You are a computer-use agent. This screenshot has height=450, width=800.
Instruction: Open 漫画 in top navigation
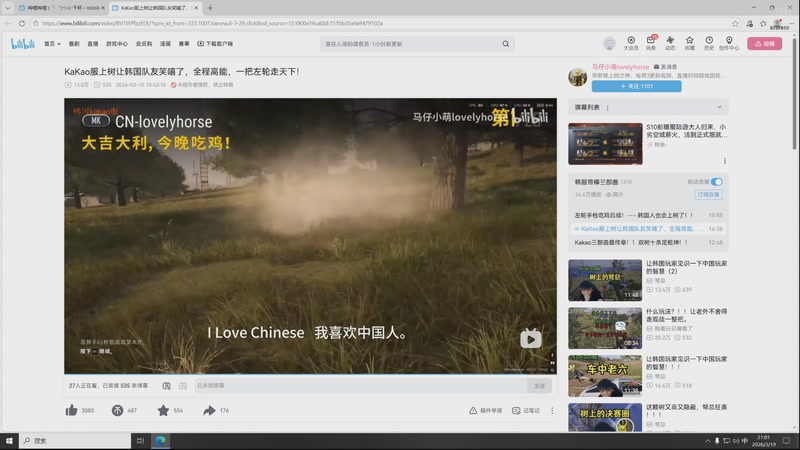[x=165, y=44]
